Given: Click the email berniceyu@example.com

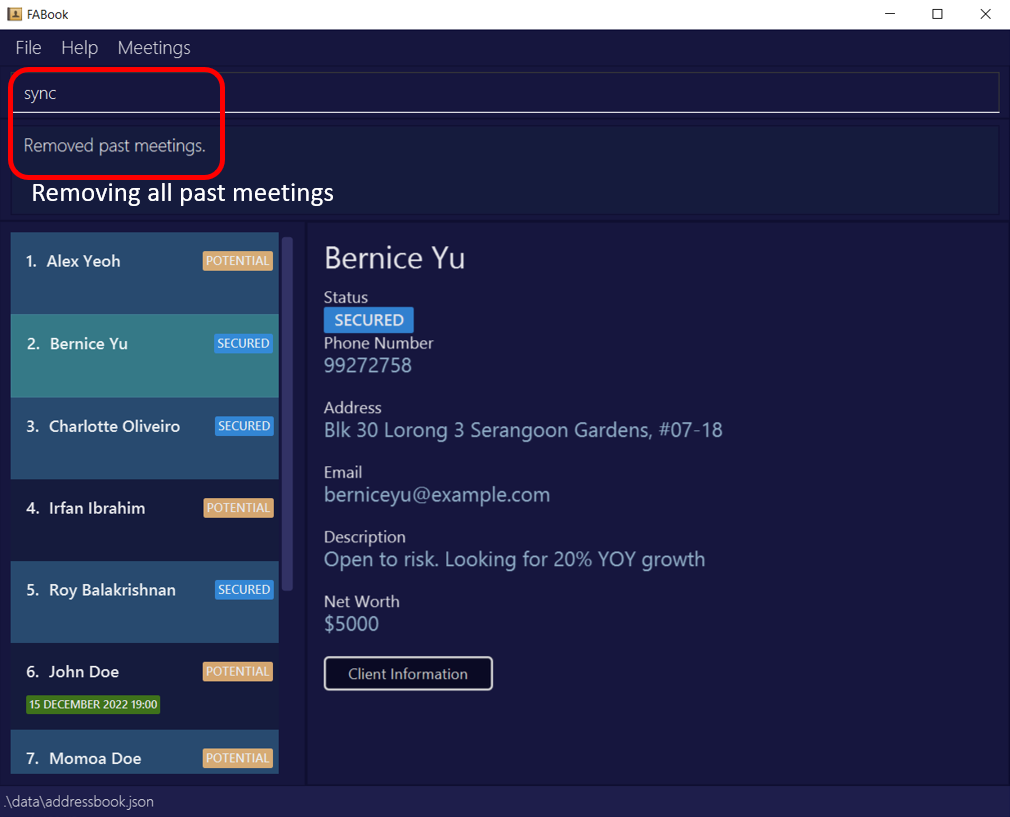Looking at the screenshot, I should [437, 495].
